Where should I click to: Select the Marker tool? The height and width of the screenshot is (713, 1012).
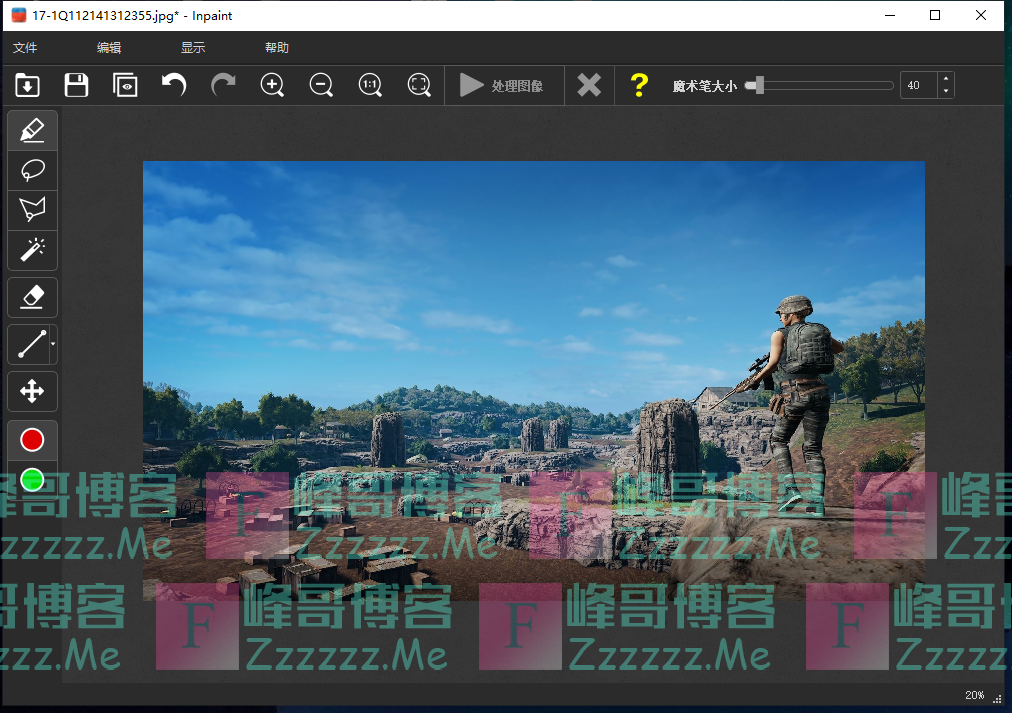[x=32, y=130]
